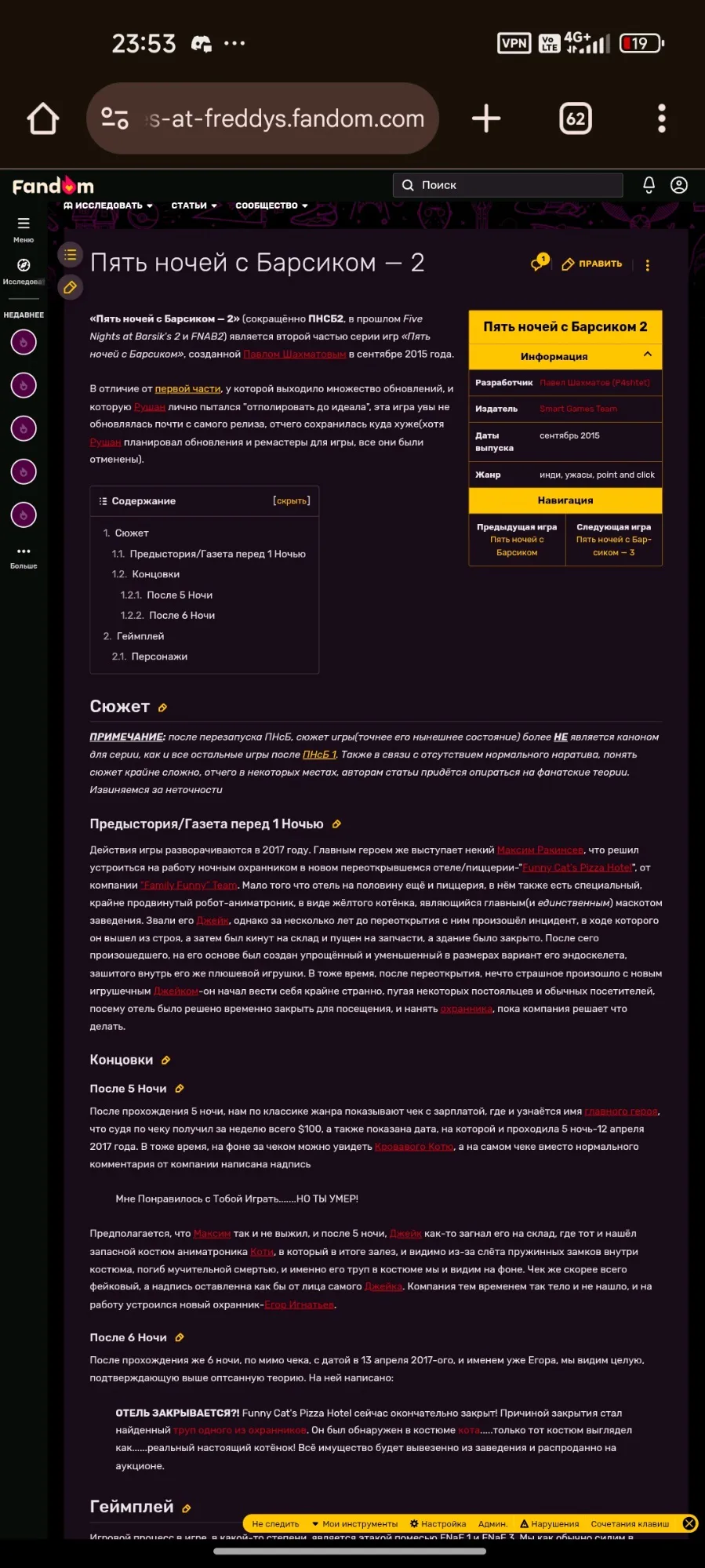705x1568 pixels.
Task: Open the ПНсБ 1 link in note
Action: tap(320, 755)
